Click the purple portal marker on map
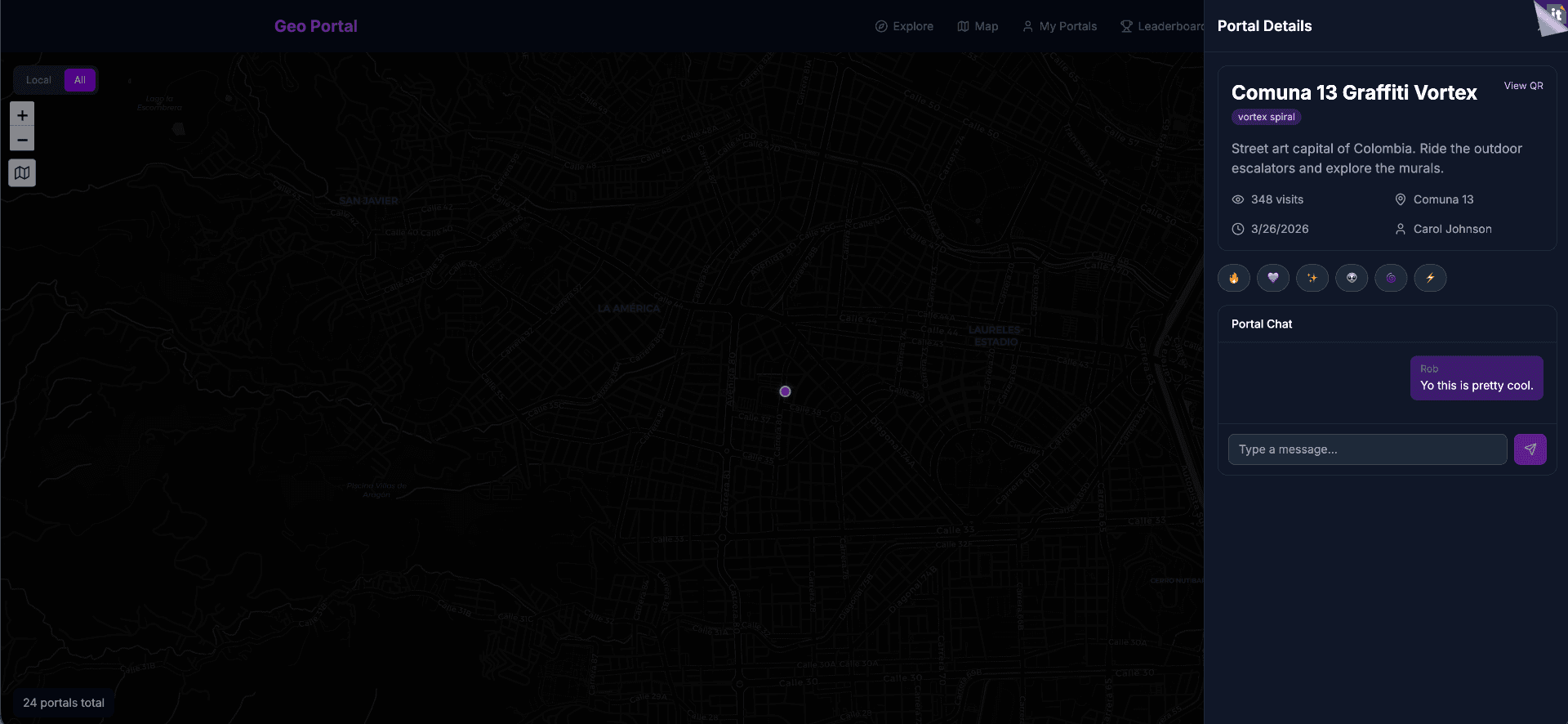This screenshot has width=1568, height=724. pyautogui.click(x=785, y=391)
